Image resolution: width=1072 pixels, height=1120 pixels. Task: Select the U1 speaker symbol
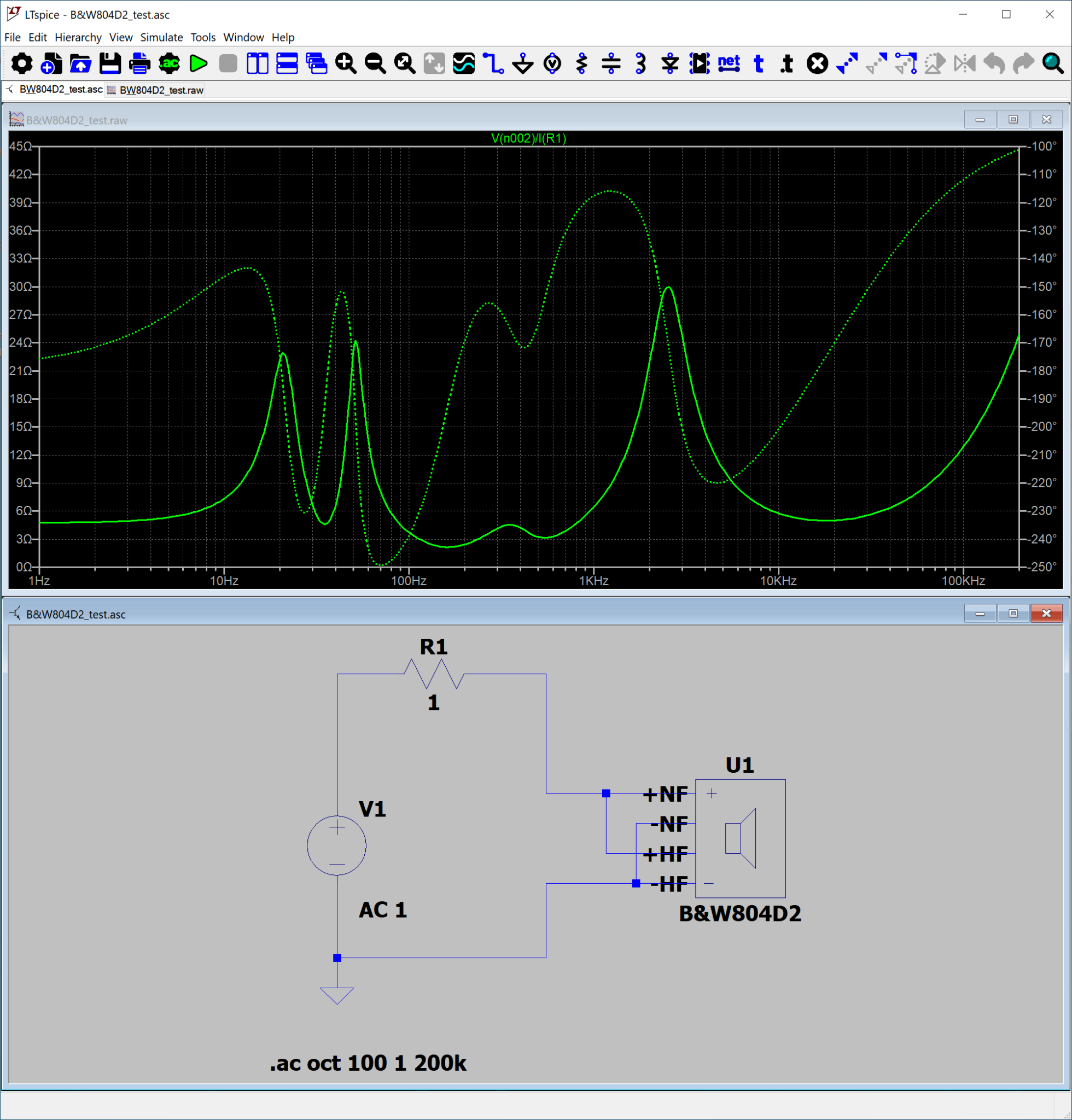pos(740,838)
